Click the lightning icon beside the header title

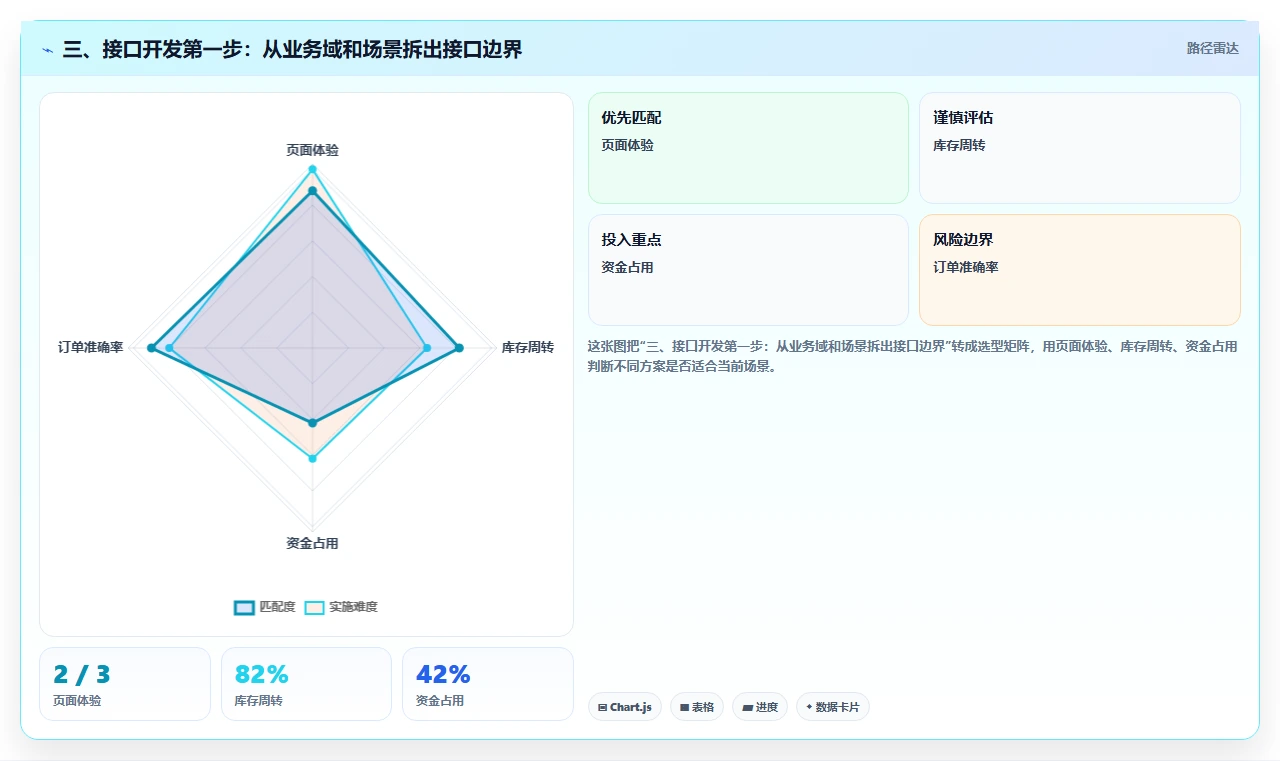click(48, 50)
